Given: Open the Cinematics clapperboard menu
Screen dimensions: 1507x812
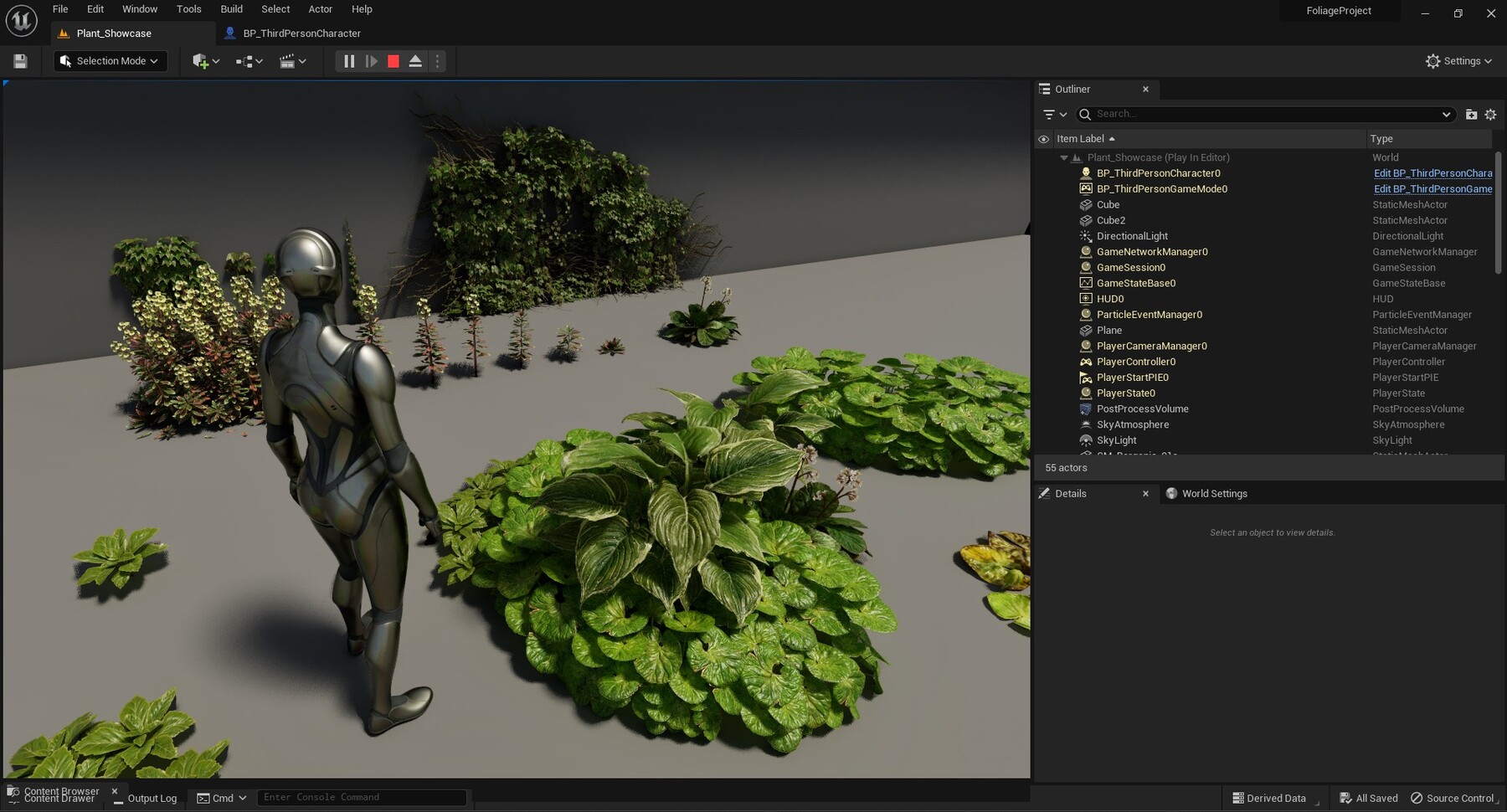Looking at the screenshot, I should [x=293, y=60].
